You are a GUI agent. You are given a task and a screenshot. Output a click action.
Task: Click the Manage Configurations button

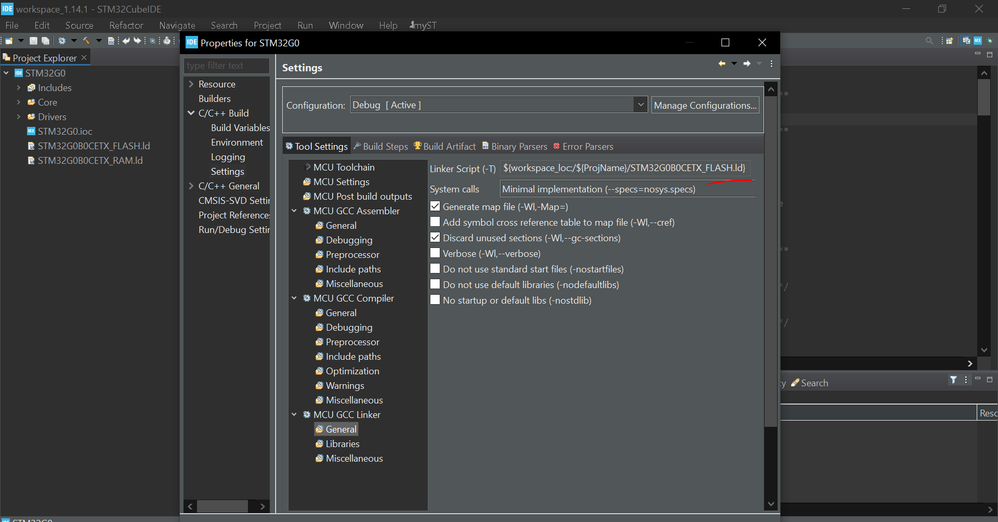(705, 105)
